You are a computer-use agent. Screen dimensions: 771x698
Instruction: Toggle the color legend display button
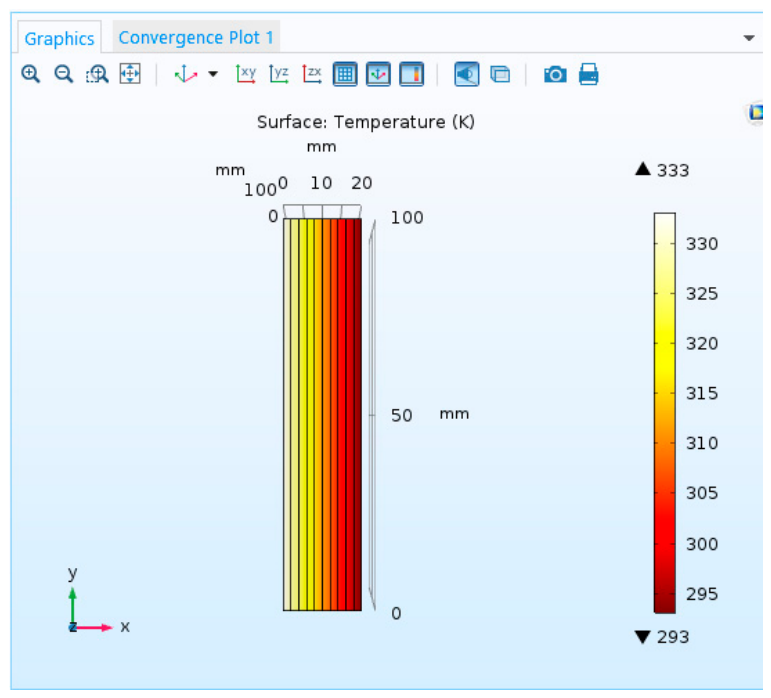(x=412, y=74)
